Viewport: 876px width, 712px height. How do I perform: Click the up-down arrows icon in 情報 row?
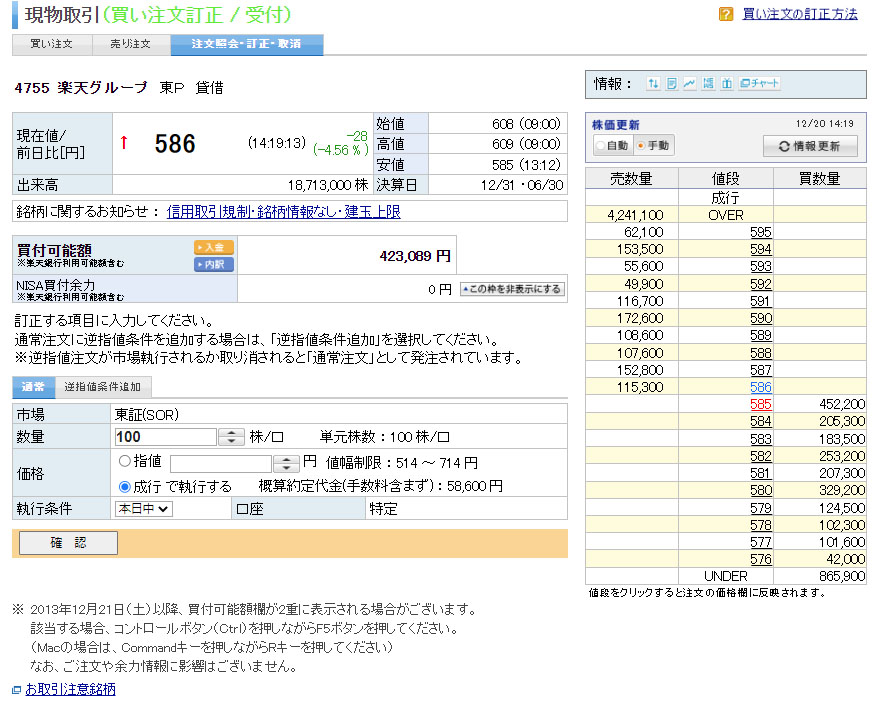pos(653,84)
